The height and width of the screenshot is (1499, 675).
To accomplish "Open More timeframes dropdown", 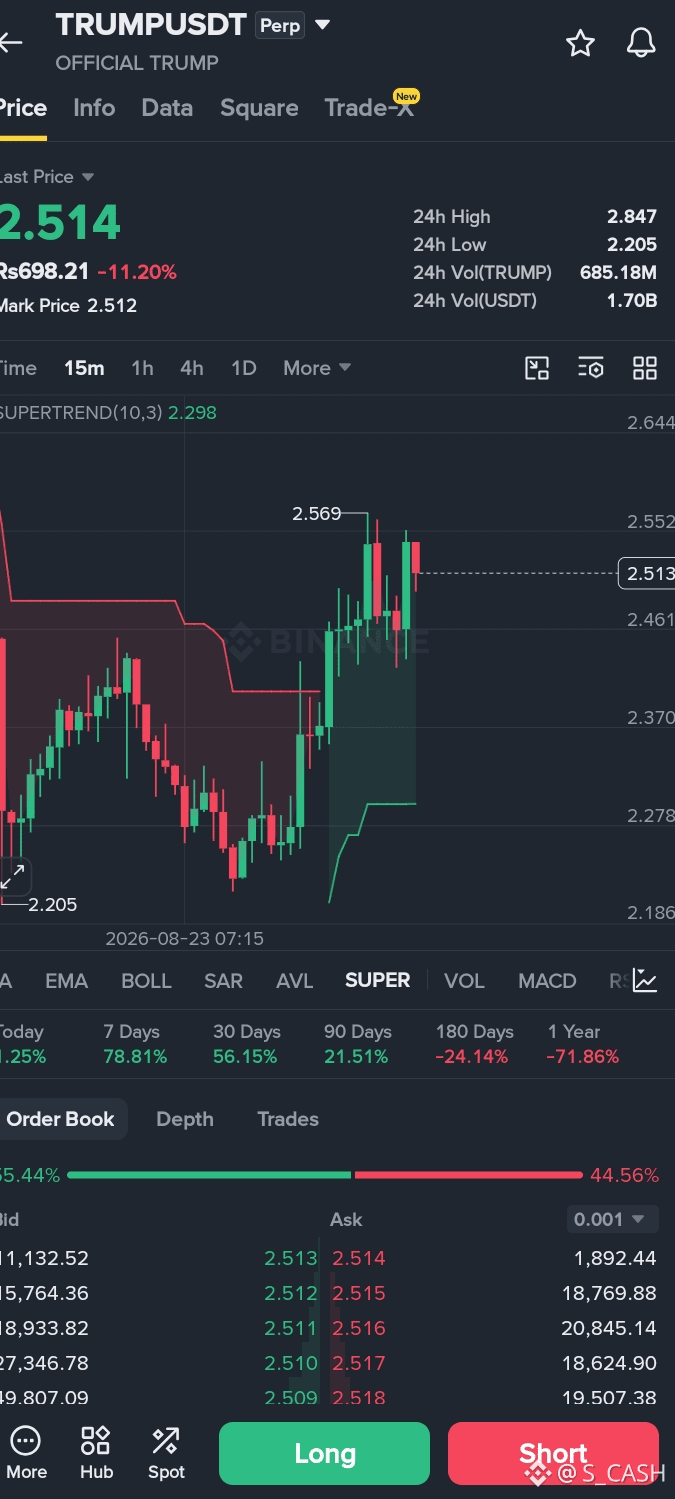I will coord(317,368).
